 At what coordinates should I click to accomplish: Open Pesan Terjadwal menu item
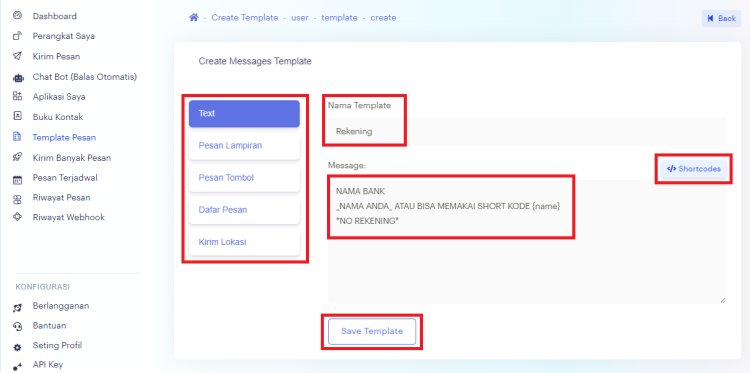(65, 177)
